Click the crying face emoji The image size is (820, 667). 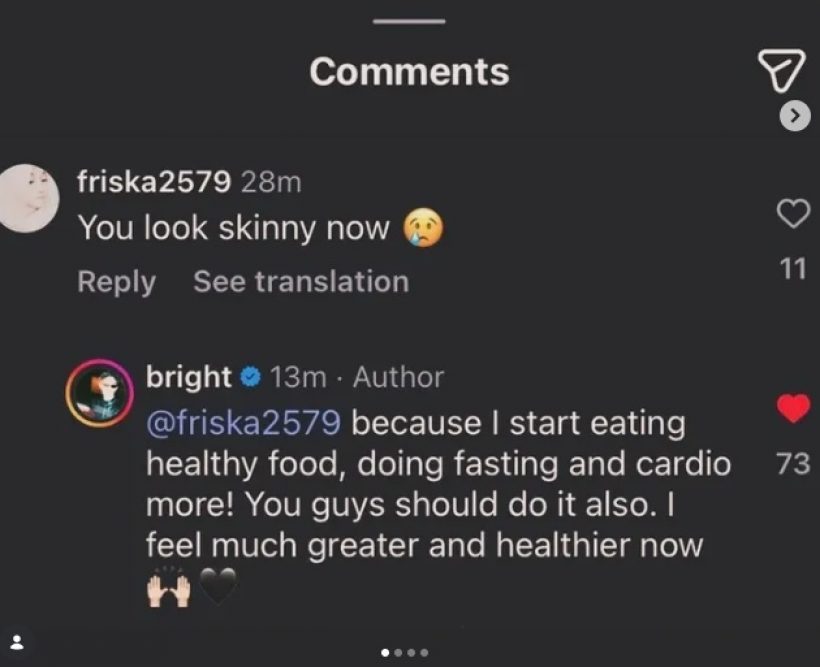(x=421, y=229)
